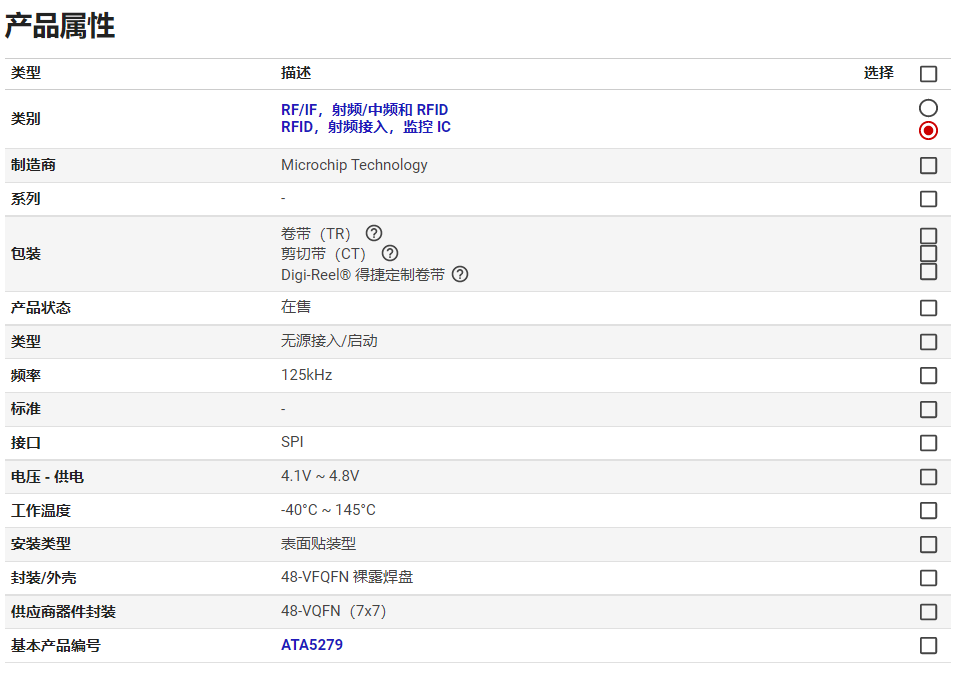
Task: Click the 电压 - 供电 row label
Action: pos(47,476)
